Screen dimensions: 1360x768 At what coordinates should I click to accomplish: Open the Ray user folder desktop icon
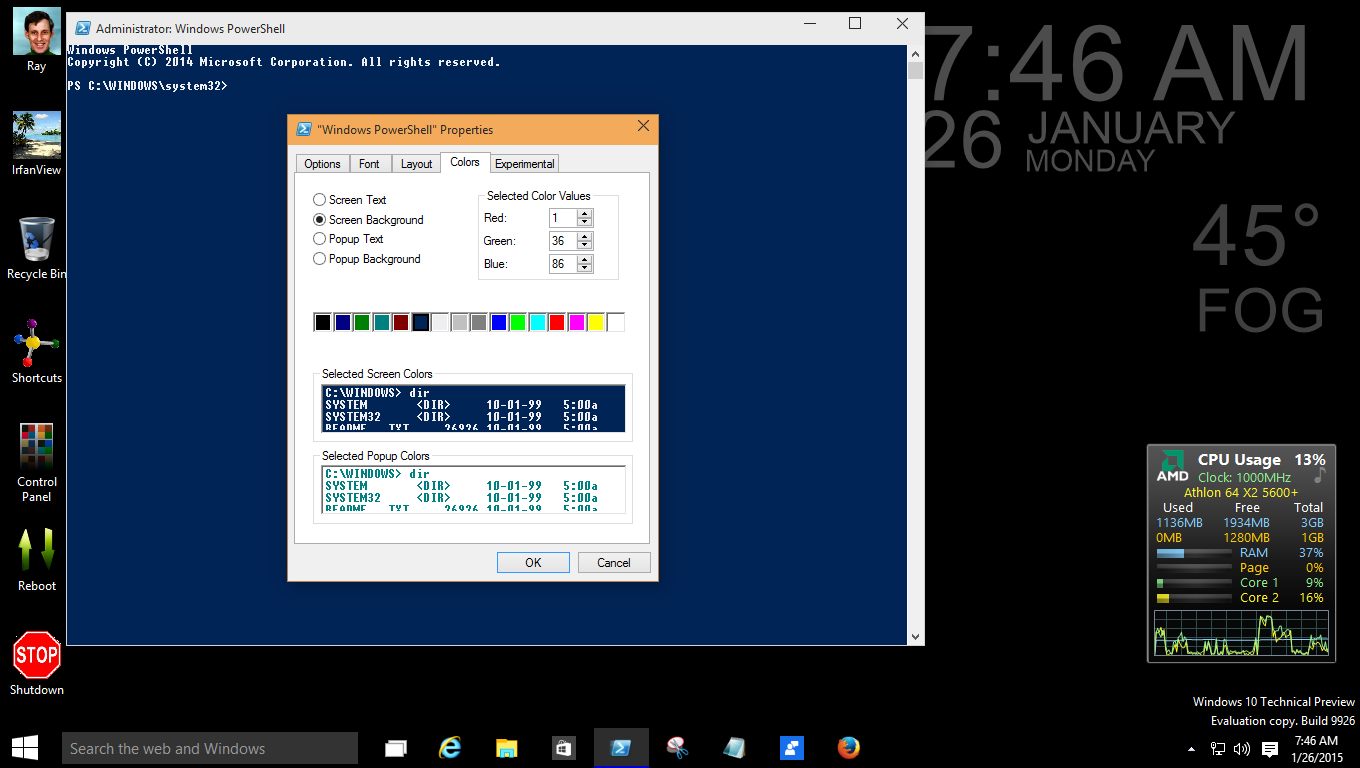36,38
